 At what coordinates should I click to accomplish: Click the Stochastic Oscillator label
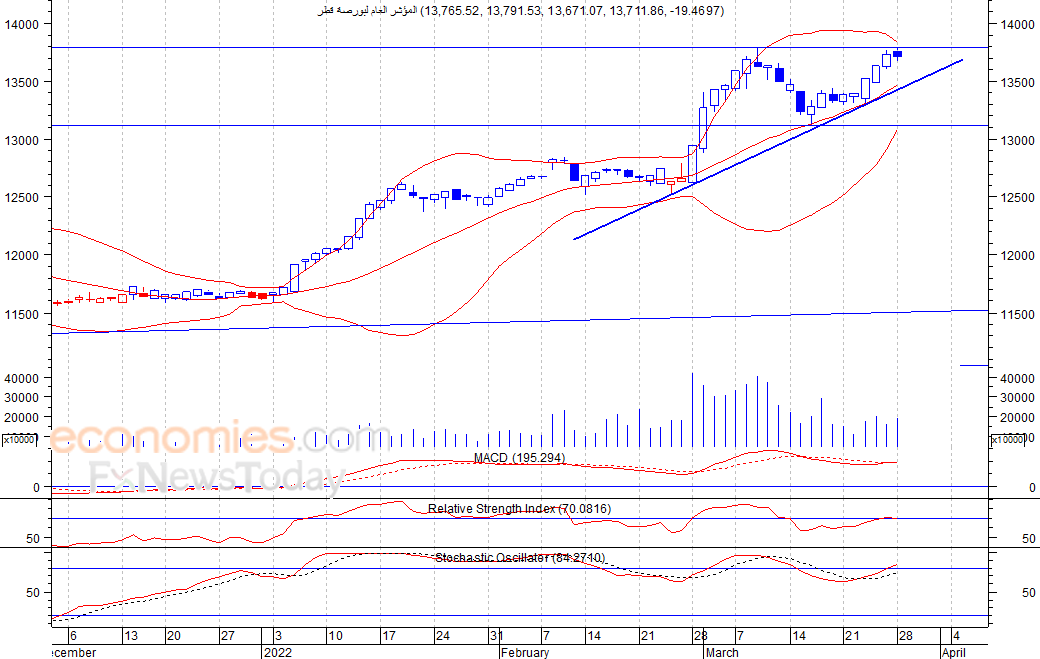point(519,558)
